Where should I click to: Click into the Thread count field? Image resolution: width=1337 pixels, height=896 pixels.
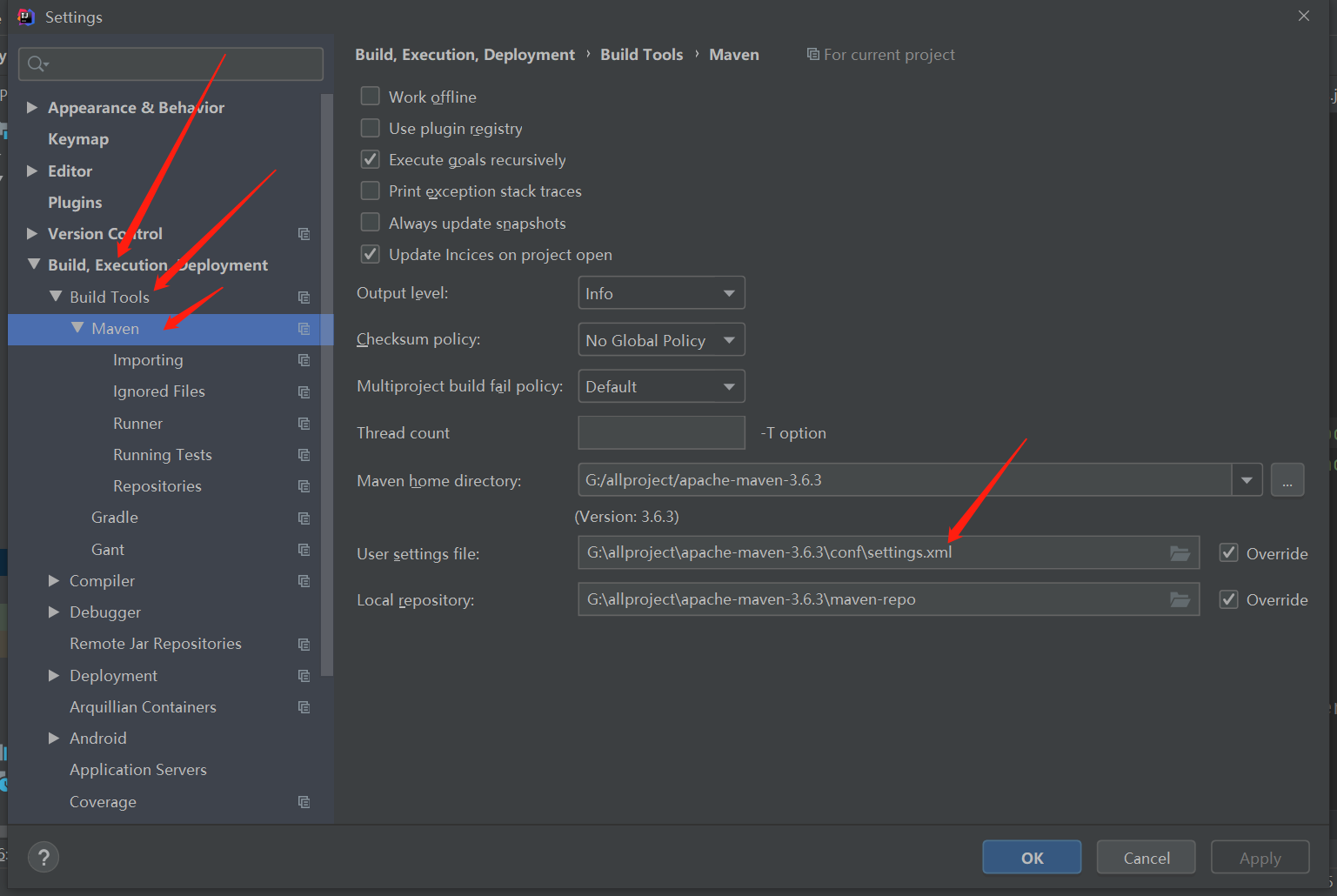[661, 432]
